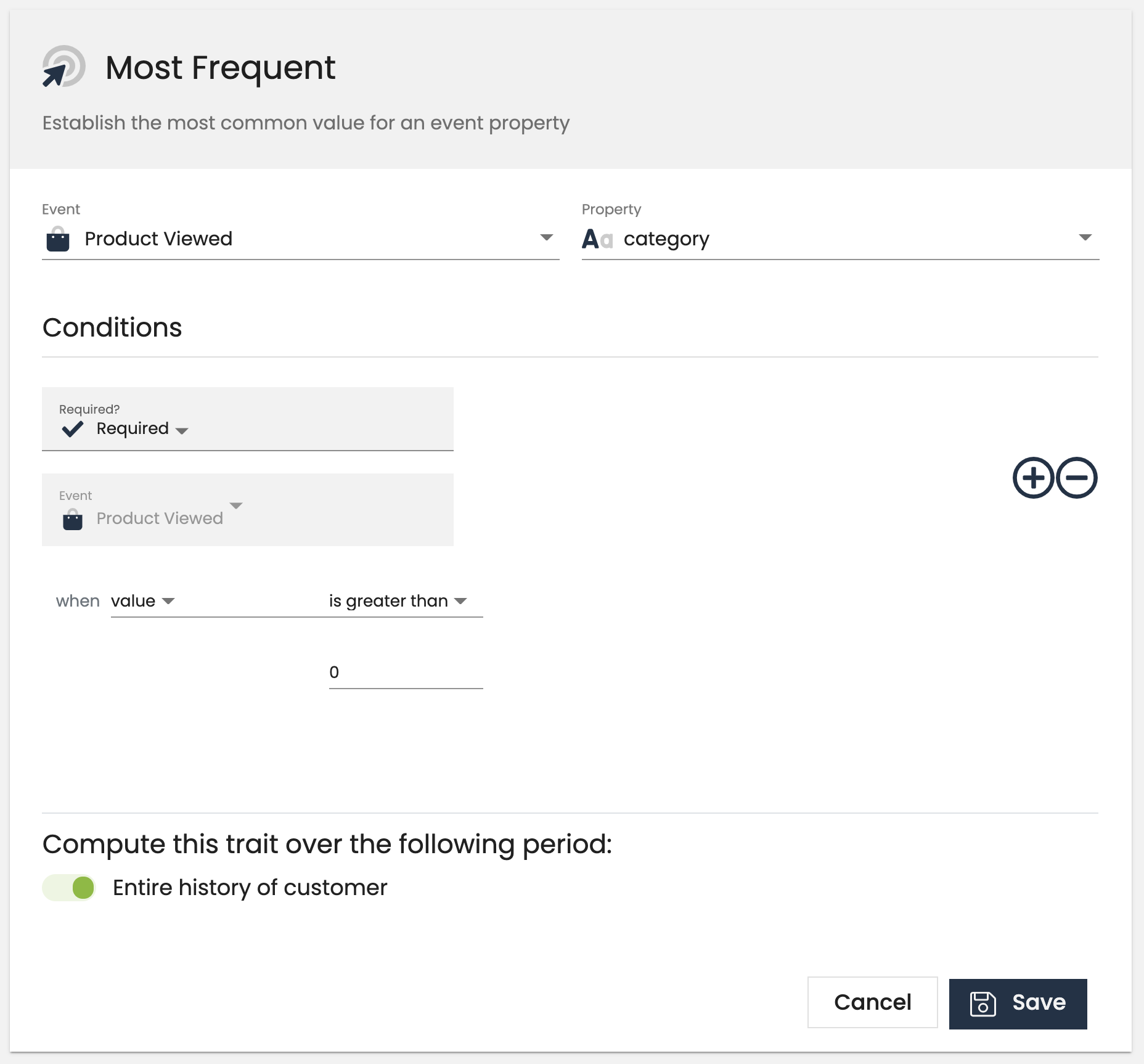Click the Most Frequent target icon
Viewport: 1144px width, 1064px height.
click(63, 67)
